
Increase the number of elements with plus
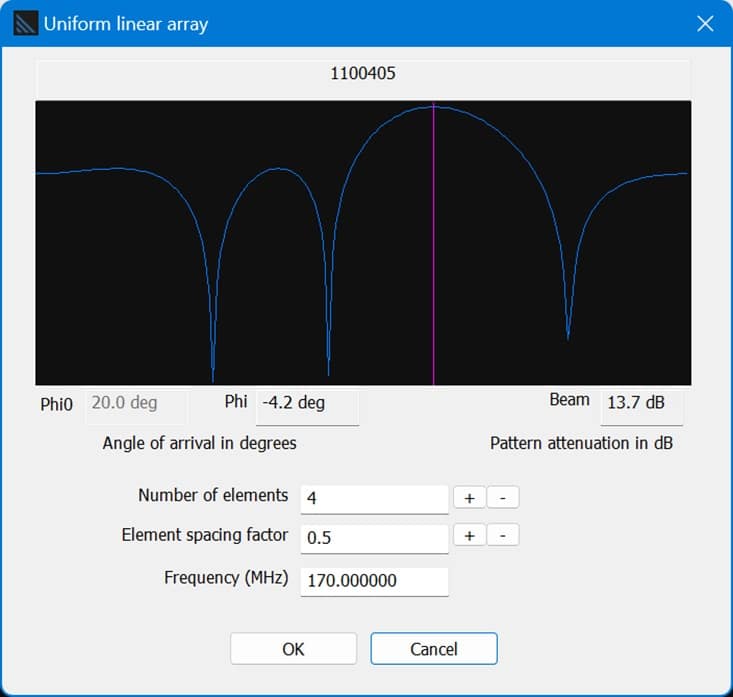point(468,497)
